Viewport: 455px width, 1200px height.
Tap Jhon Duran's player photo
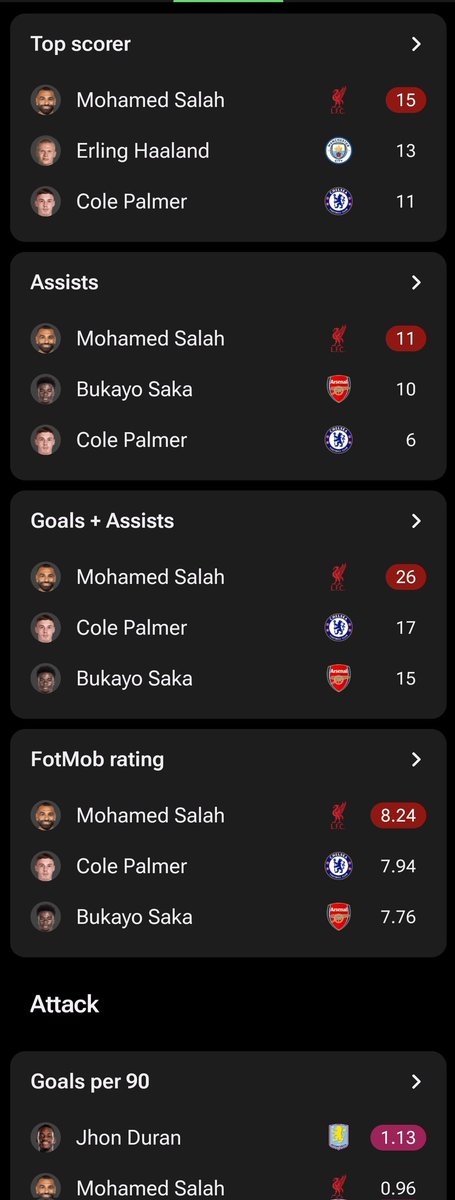point(46,1137)
